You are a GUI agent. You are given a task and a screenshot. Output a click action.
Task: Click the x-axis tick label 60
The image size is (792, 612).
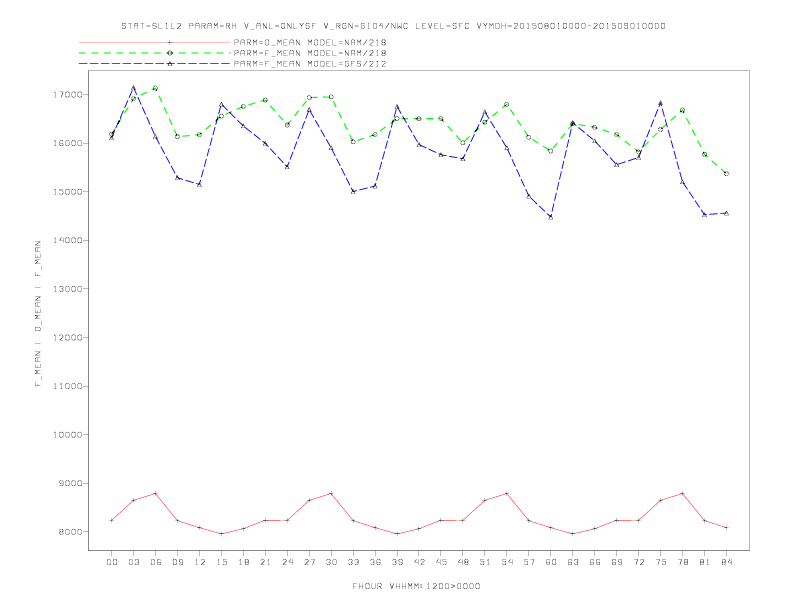551,562
